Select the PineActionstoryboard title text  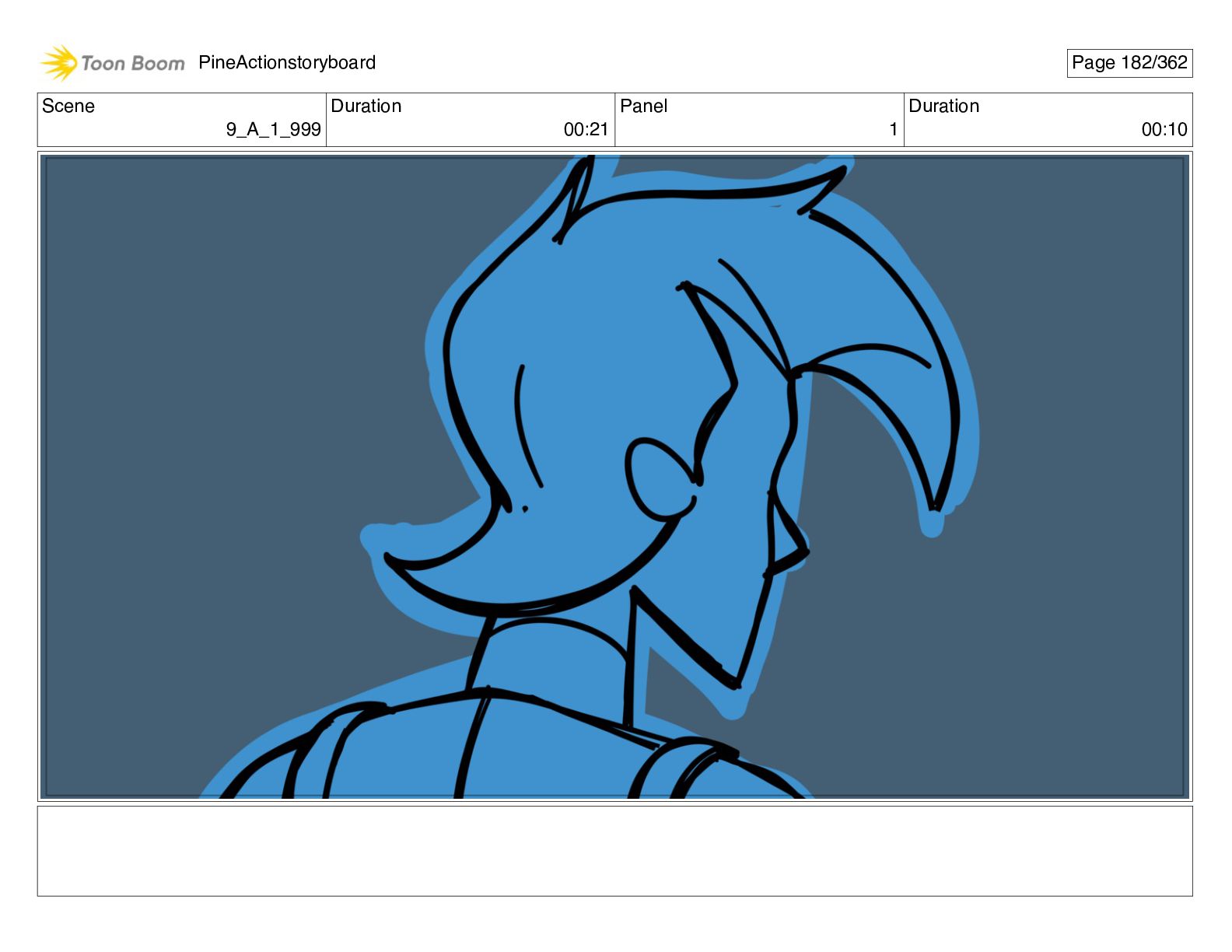point(287,63)
